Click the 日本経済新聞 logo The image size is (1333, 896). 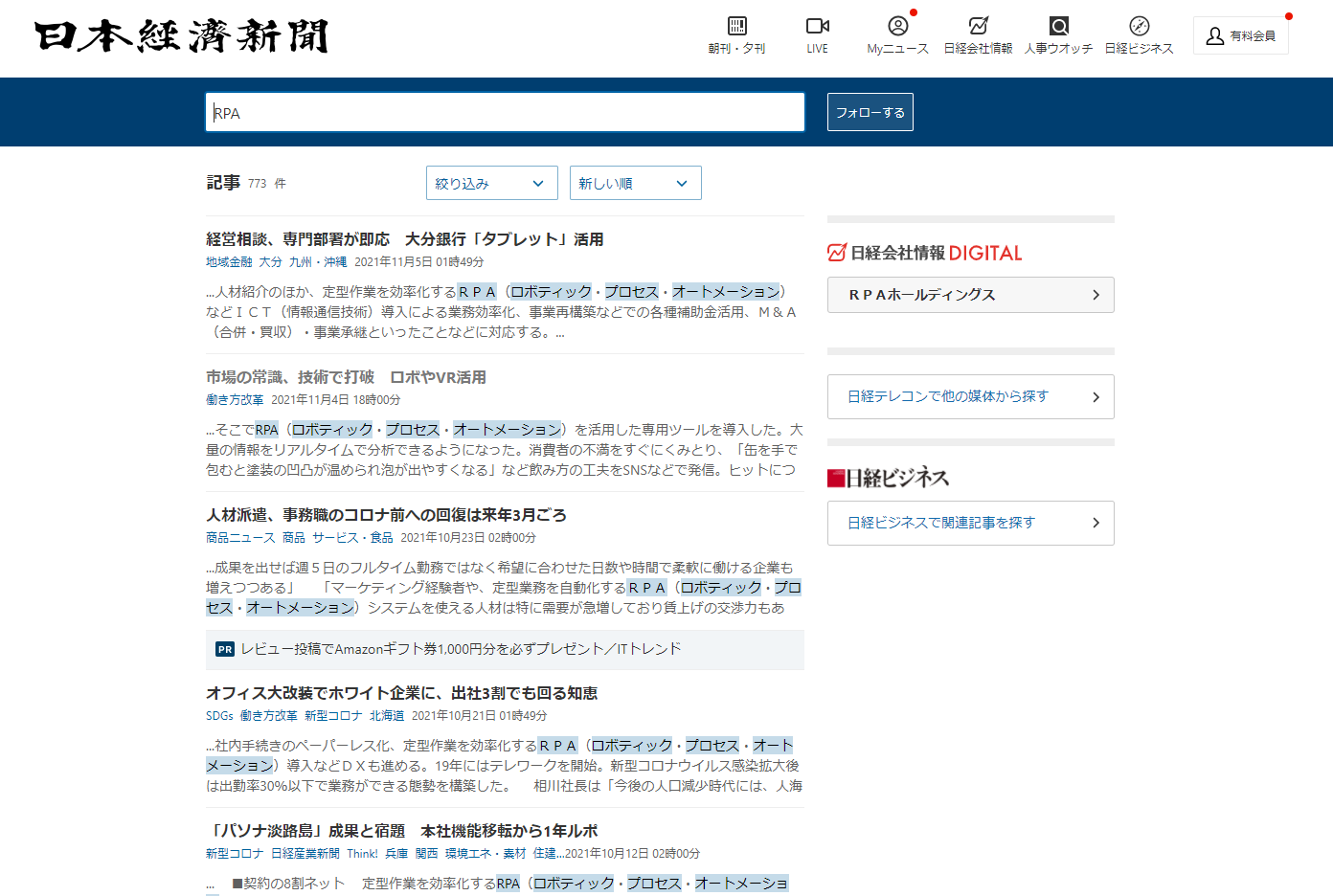click(182, 36)
